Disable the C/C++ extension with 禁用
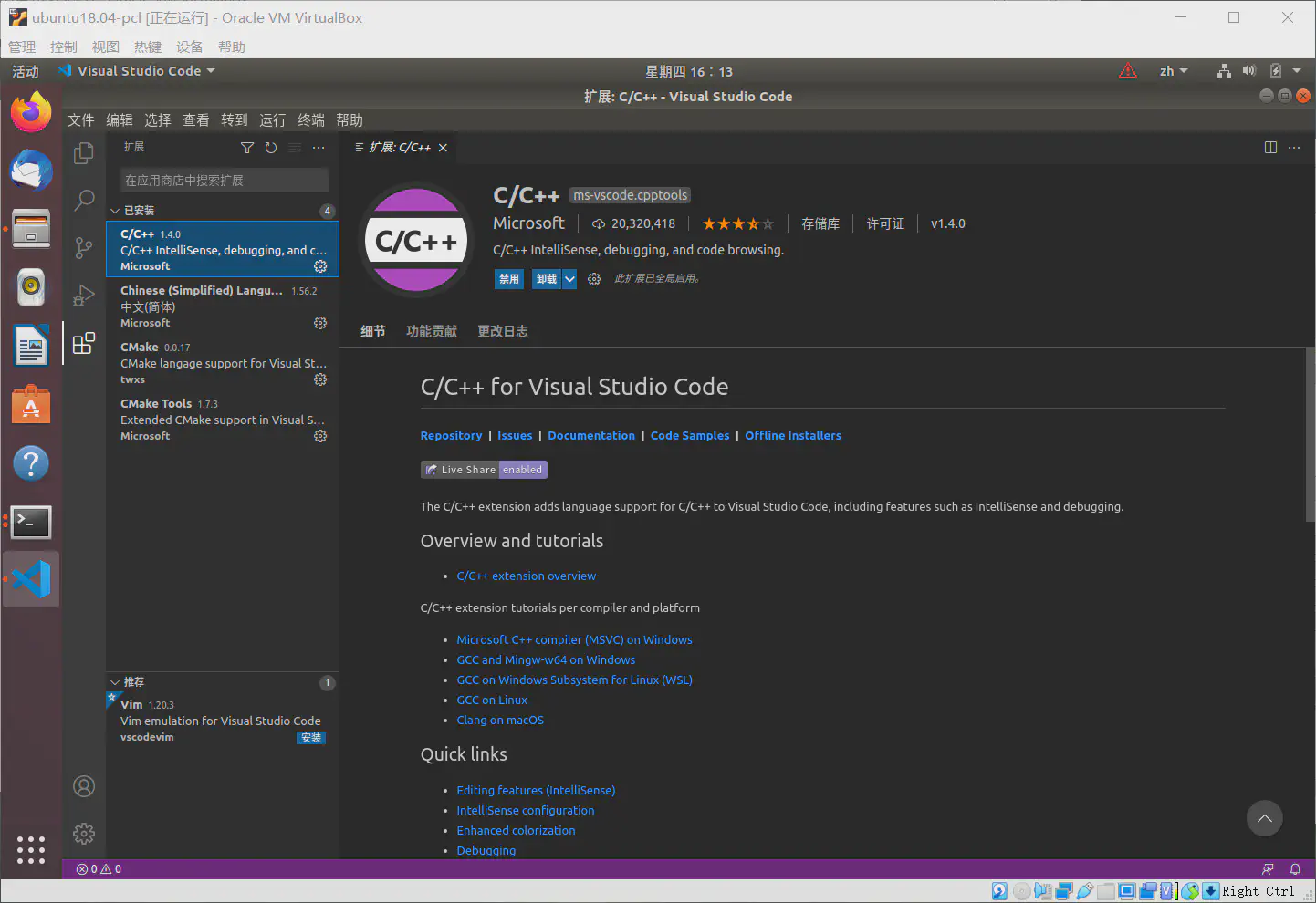Screen dimensions: 1316x903 pos(508,279)
